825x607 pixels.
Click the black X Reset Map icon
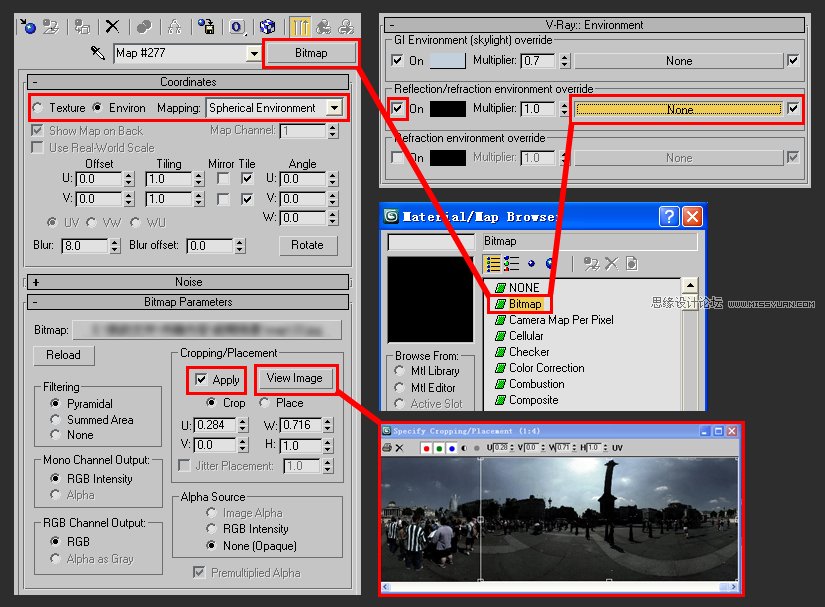[112, 26]
